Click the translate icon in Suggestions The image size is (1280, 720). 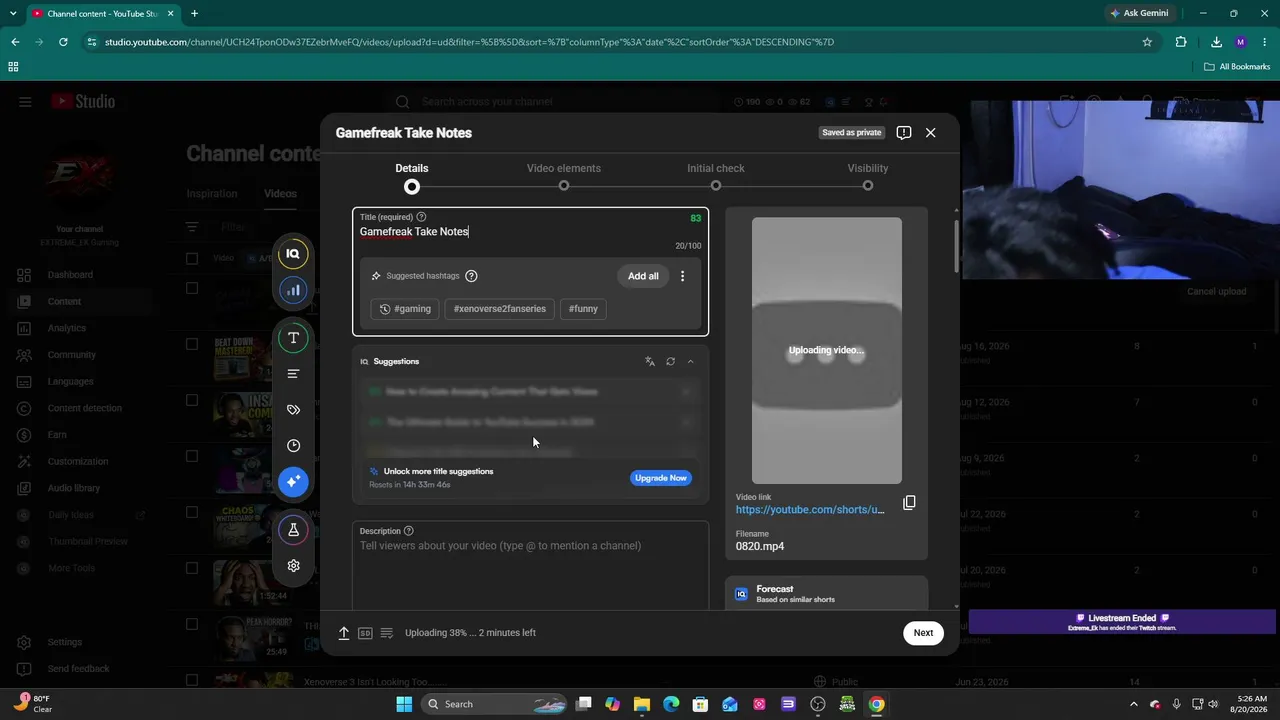[x=650, y=362]
